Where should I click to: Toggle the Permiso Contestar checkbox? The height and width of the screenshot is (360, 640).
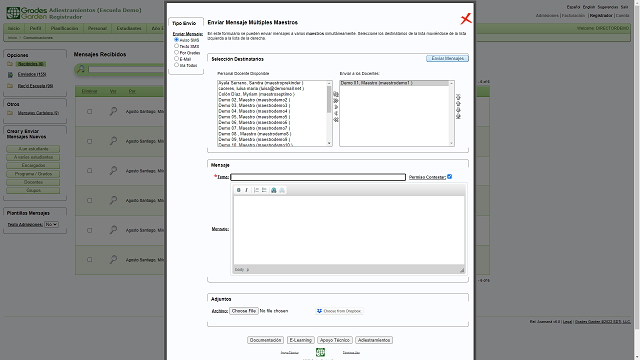click(x=449, y=177)
